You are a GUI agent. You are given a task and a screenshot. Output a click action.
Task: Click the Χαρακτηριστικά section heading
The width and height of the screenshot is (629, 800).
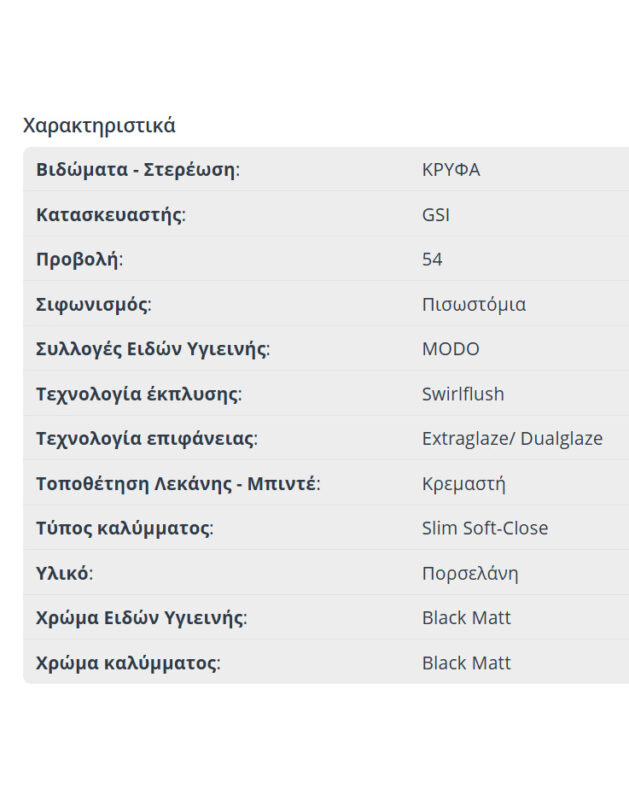pos(99,126)
